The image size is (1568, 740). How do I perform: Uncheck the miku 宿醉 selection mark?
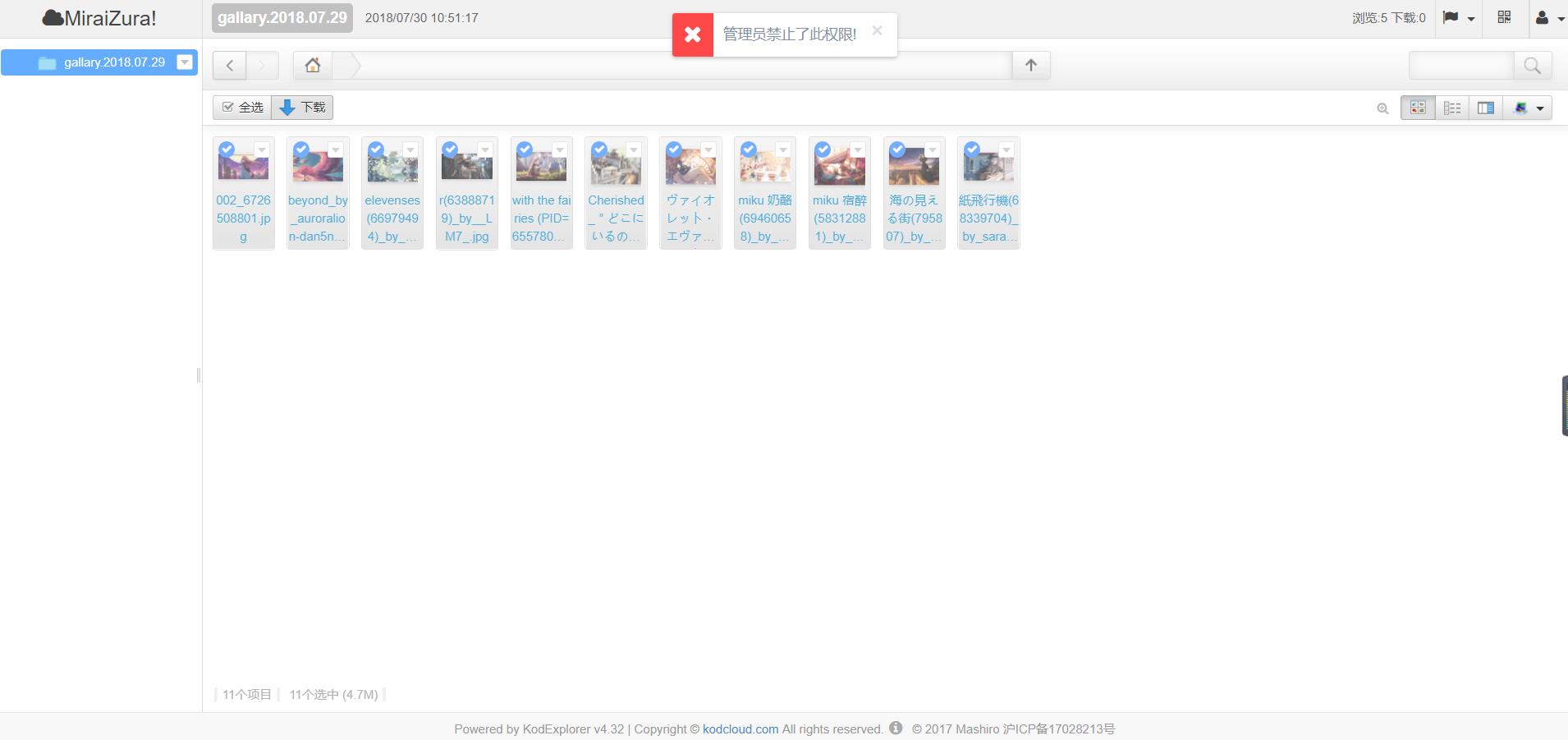click(823, 149)
